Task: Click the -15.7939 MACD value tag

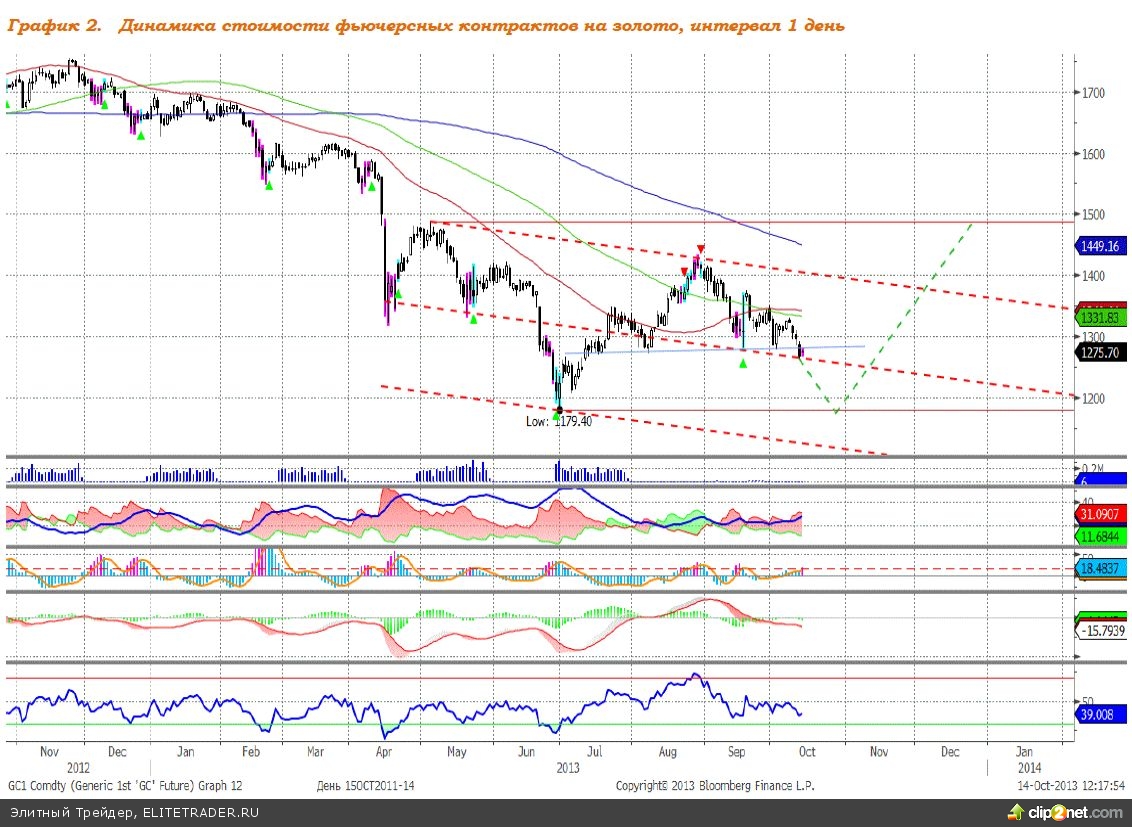Action: tap(1102, 631)
